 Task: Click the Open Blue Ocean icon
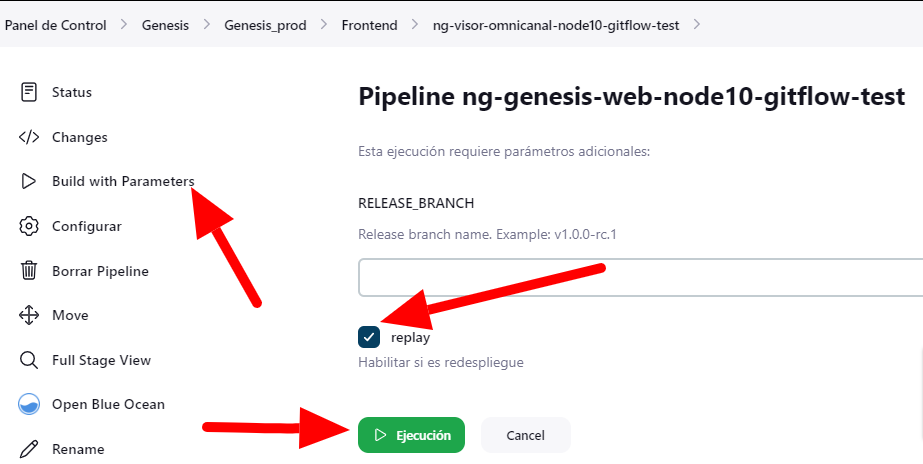pos(29,405)
